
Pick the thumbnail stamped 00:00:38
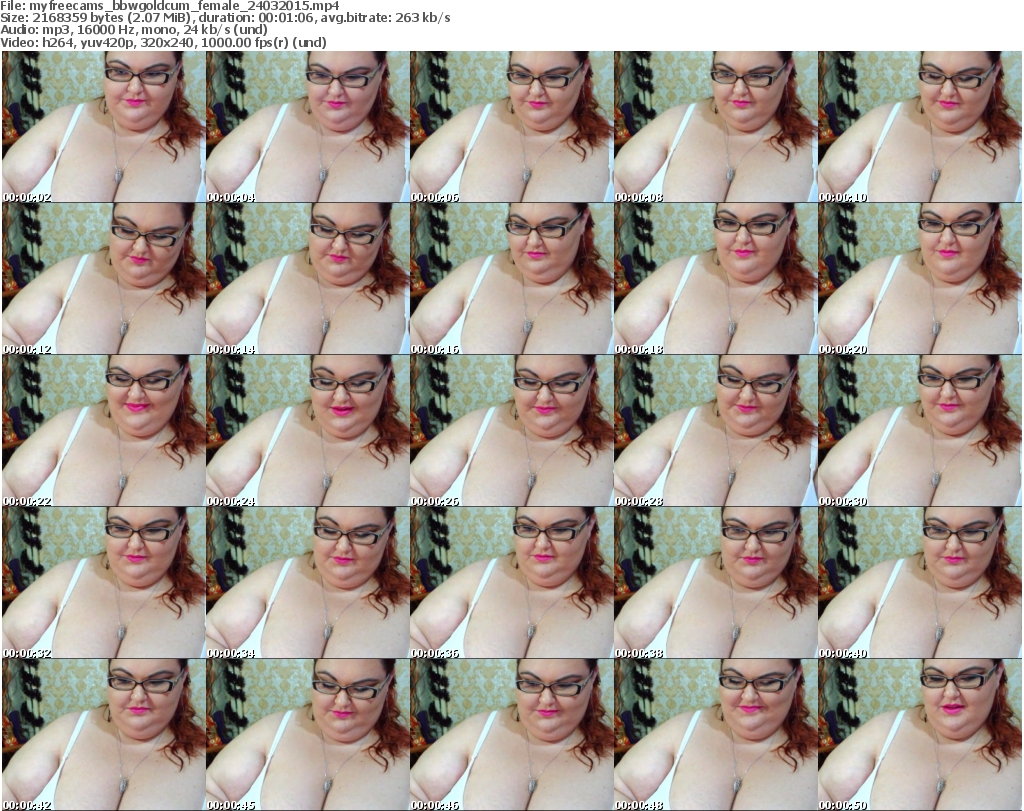(715, 583)
